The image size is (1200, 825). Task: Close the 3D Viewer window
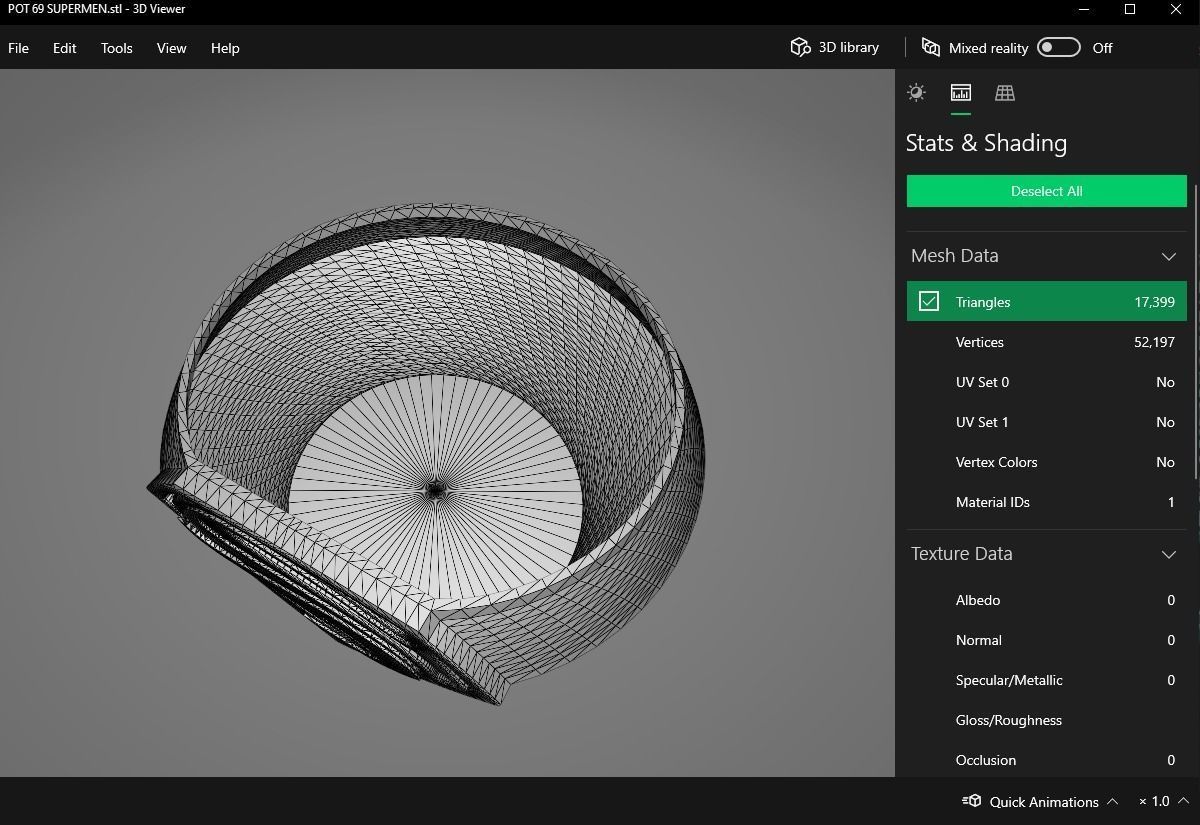point(1176,9)
